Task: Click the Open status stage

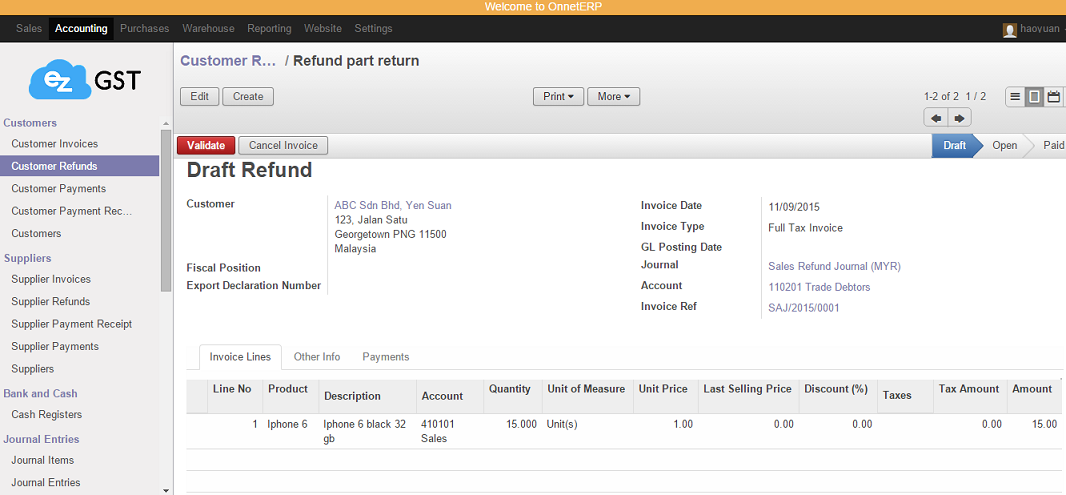Action: coord(1004,146)
